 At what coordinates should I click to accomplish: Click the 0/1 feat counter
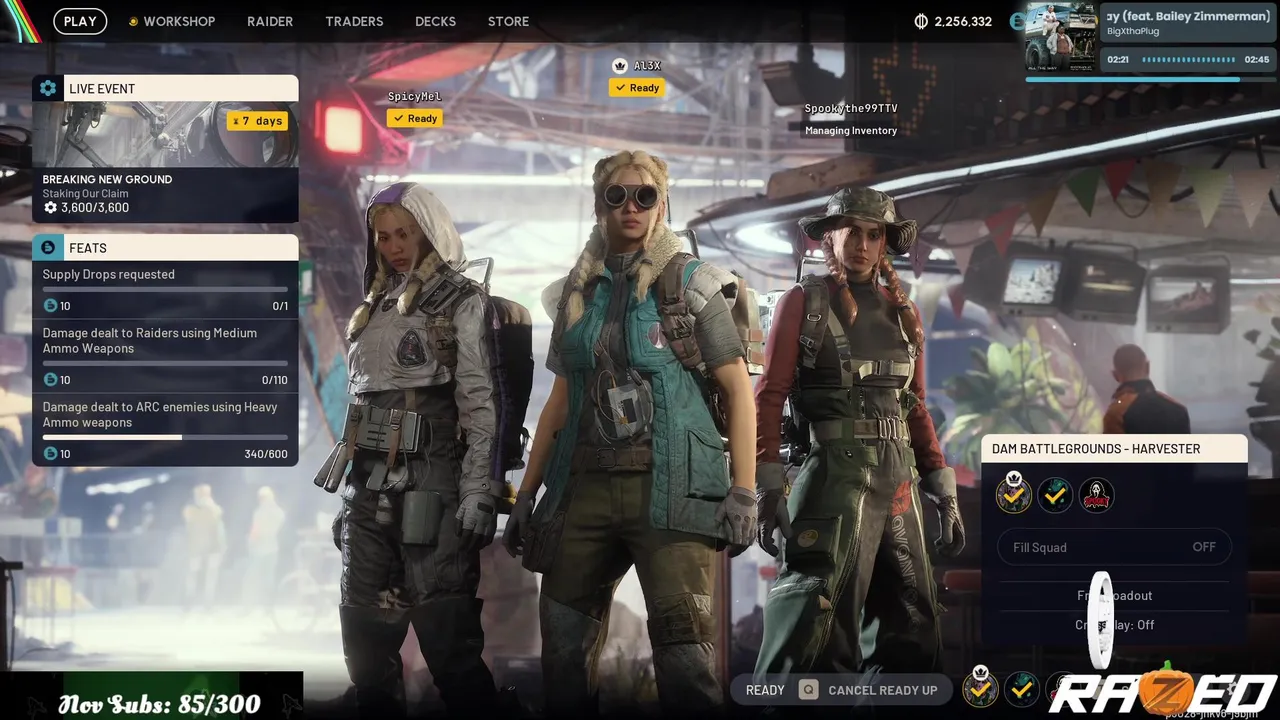[280, 306]
